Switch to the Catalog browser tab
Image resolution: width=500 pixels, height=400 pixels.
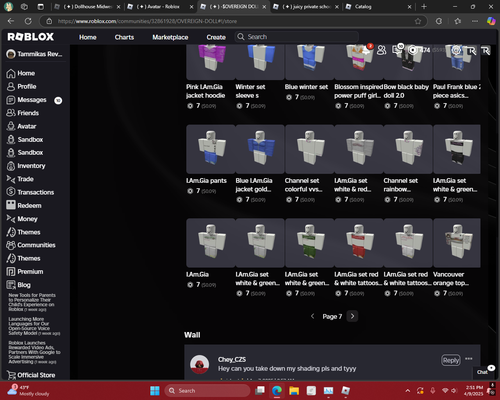[x=378, y=7]
